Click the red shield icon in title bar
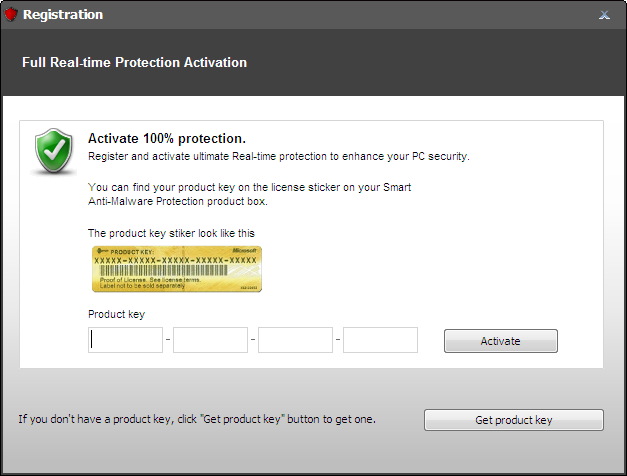Viewport: 627px width, 476px height. point(12,15)
